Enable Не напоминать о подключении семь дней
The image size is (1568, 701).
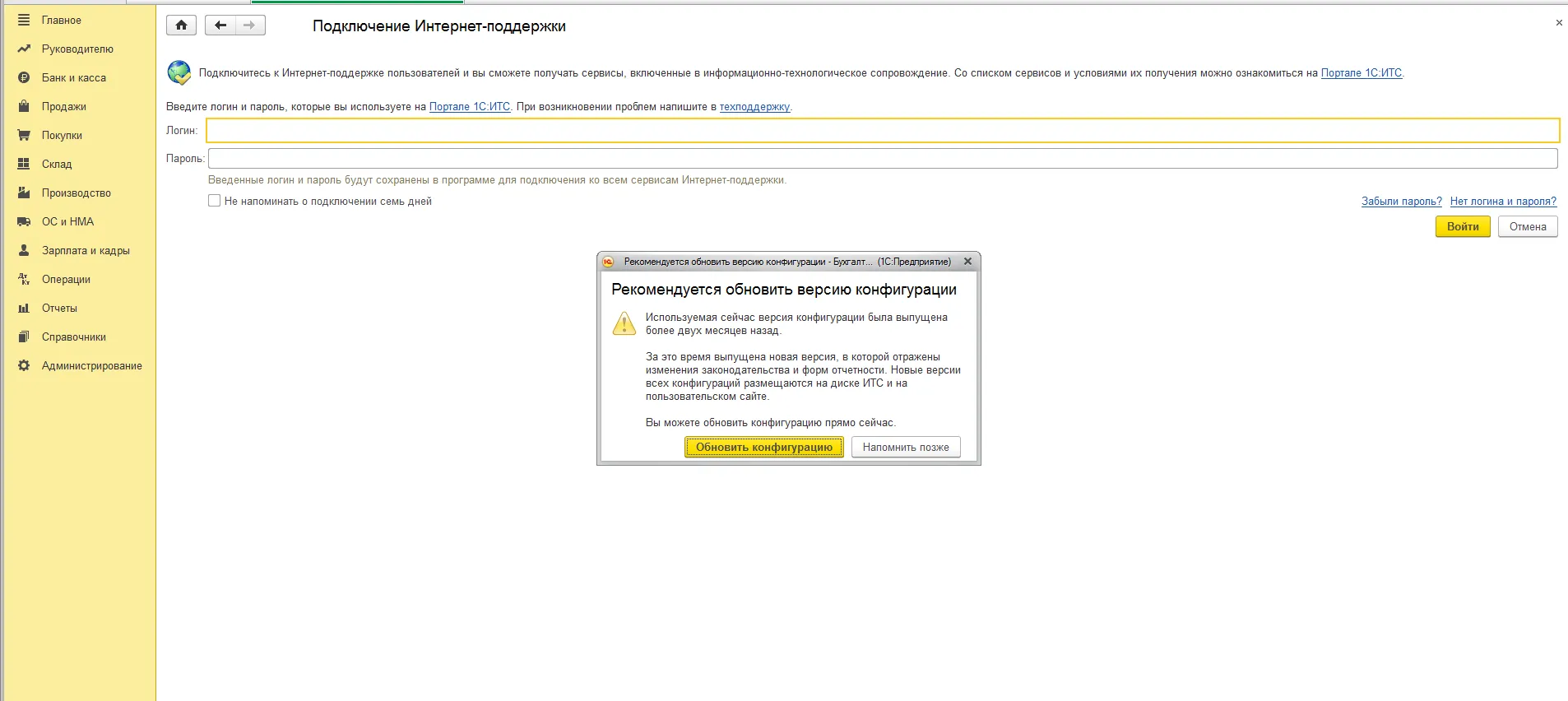click(x=215, y=201)
